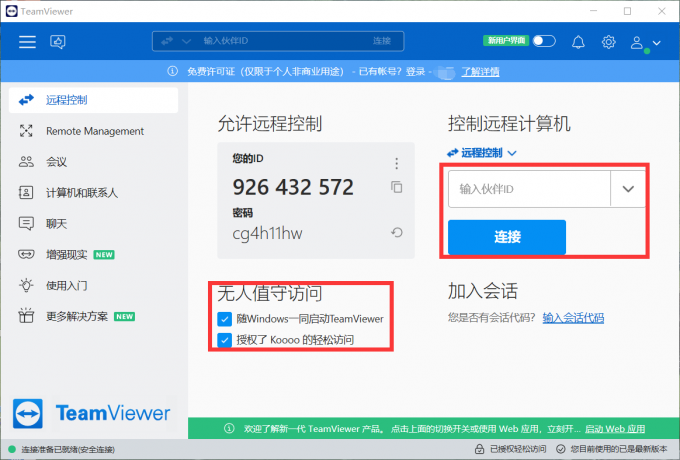680x460 pixels.
Task: Click the 允许远程控制 heading
Action: (x=270, y=124)
